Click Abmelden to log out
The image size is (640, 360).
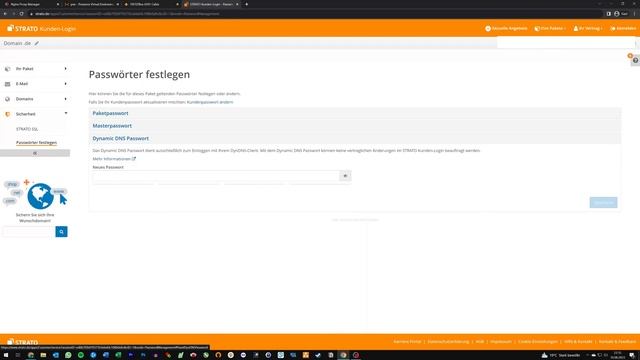point(623,29)
